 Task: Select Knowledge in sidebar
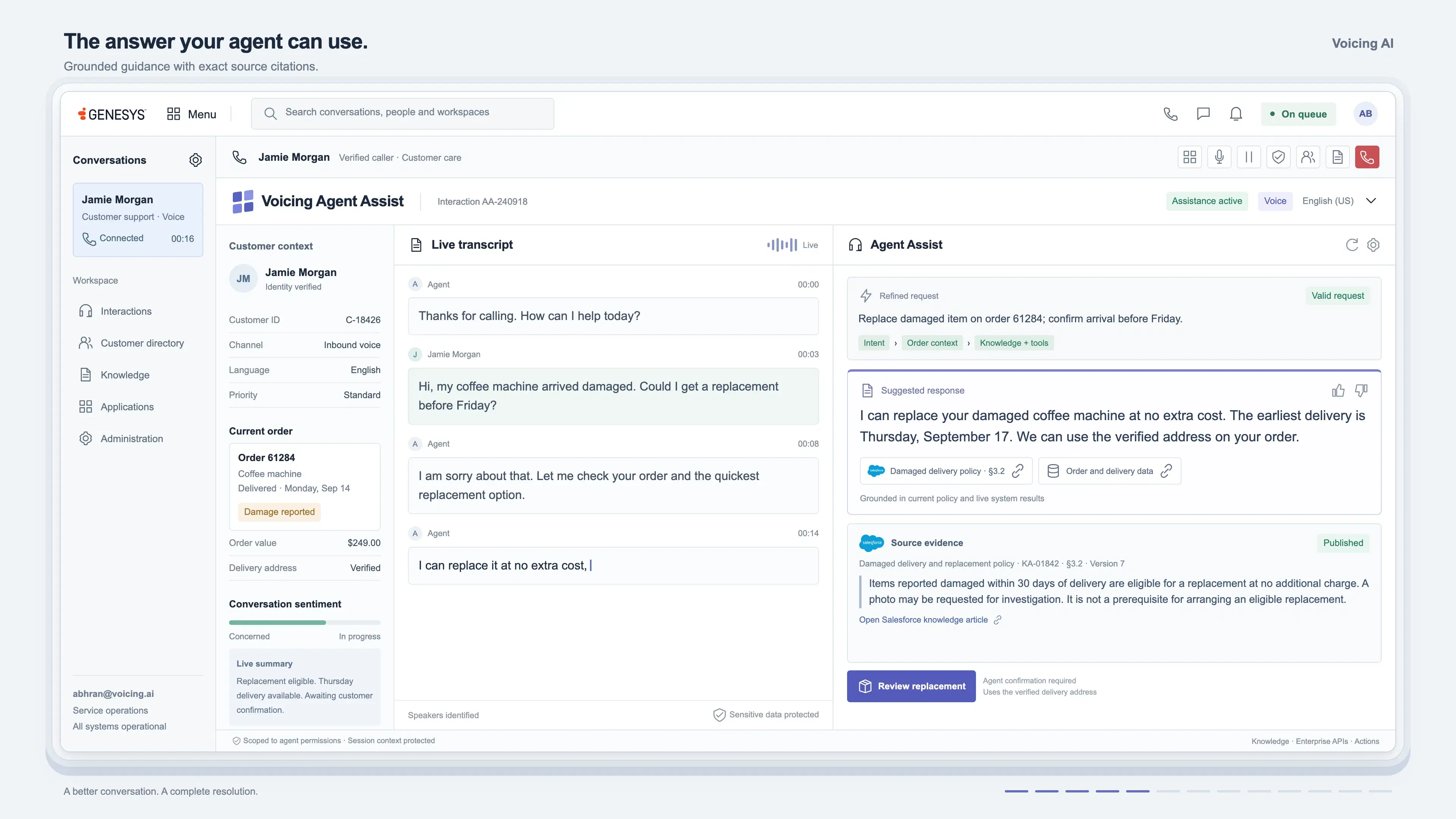coord(114,375)
